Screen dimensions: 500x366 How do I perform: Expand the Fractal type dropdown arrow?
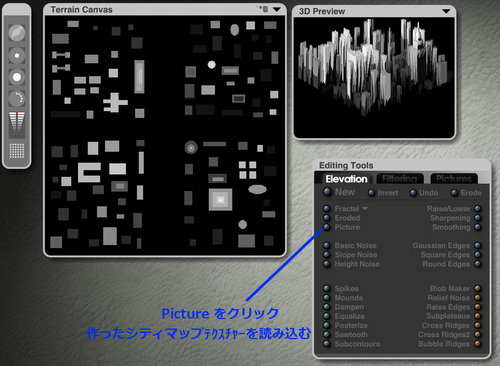[365, 208]
